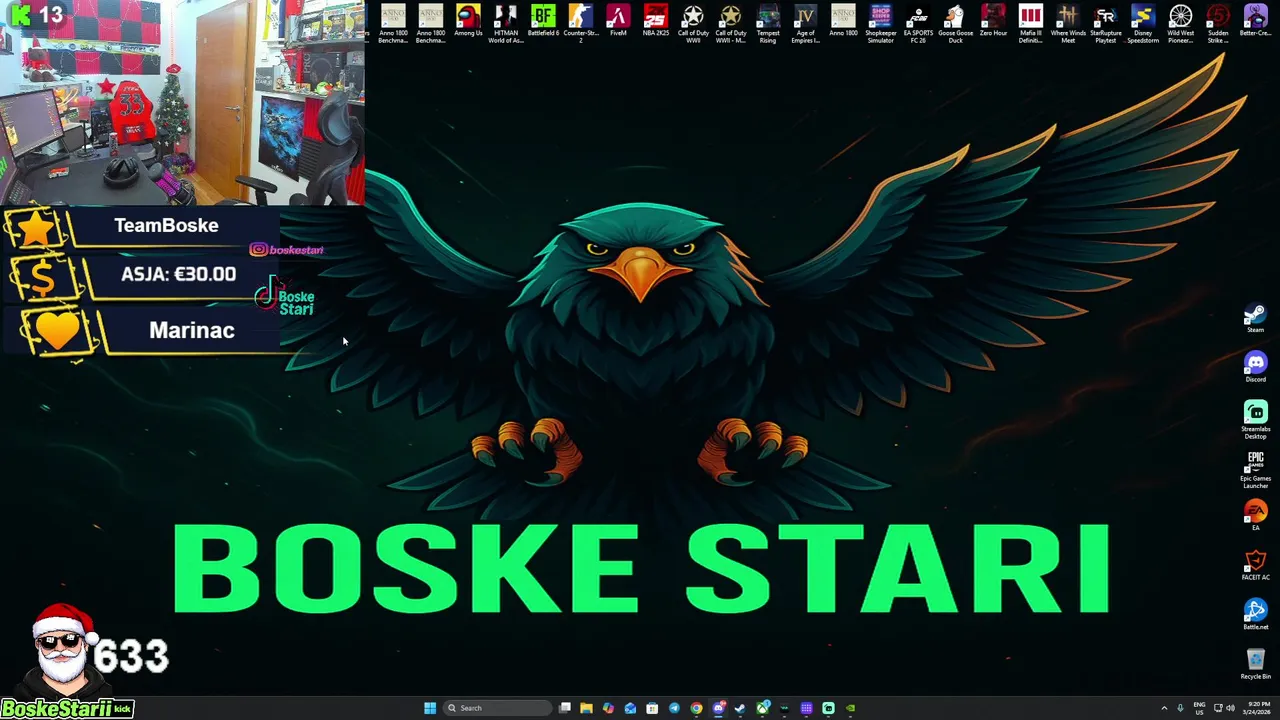
Task: Select the Discord desktop shortcut on right
Action: tap(1255, 367)
